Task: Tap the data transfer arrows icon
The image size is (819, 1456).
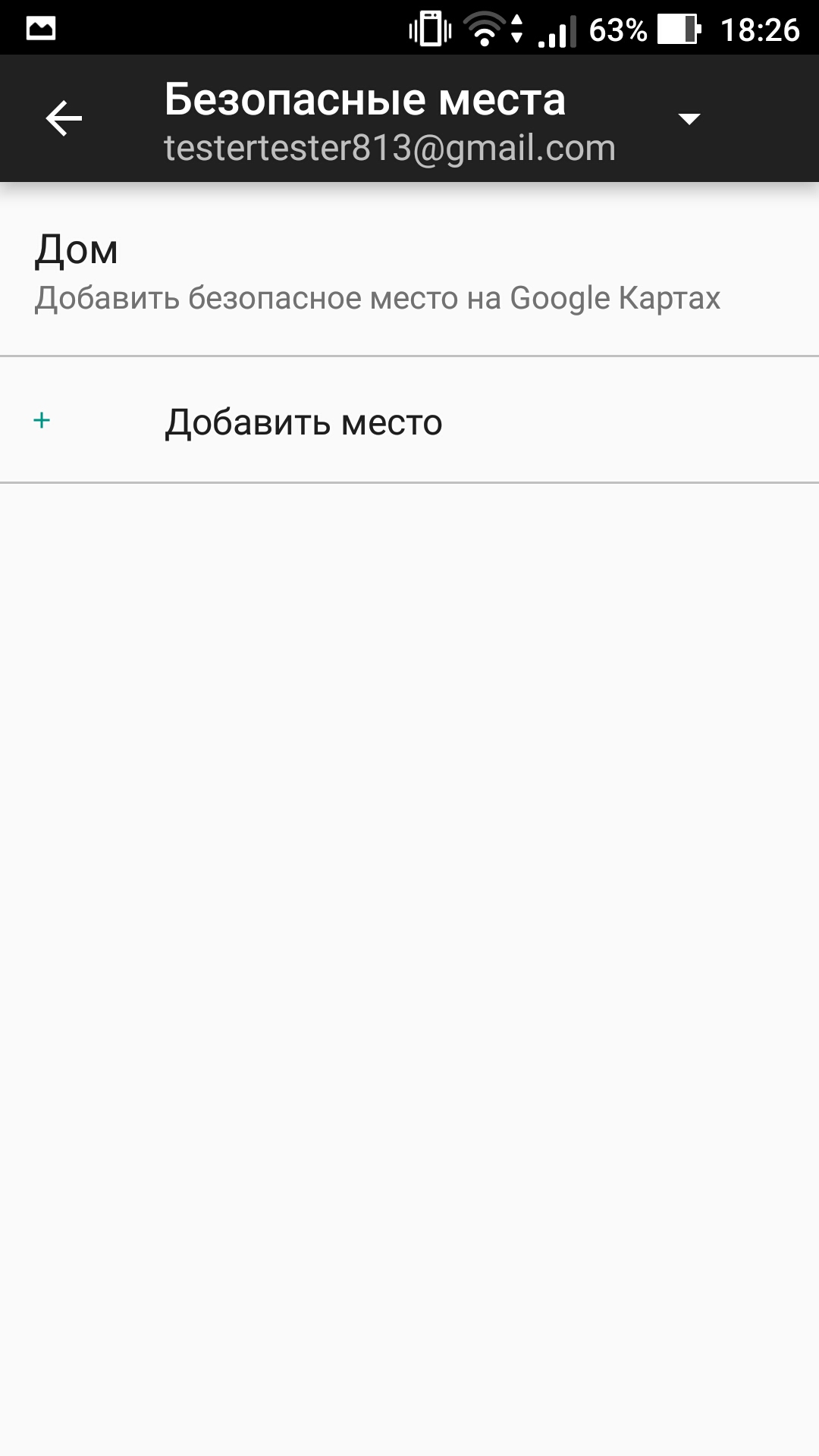Action: 517,30
